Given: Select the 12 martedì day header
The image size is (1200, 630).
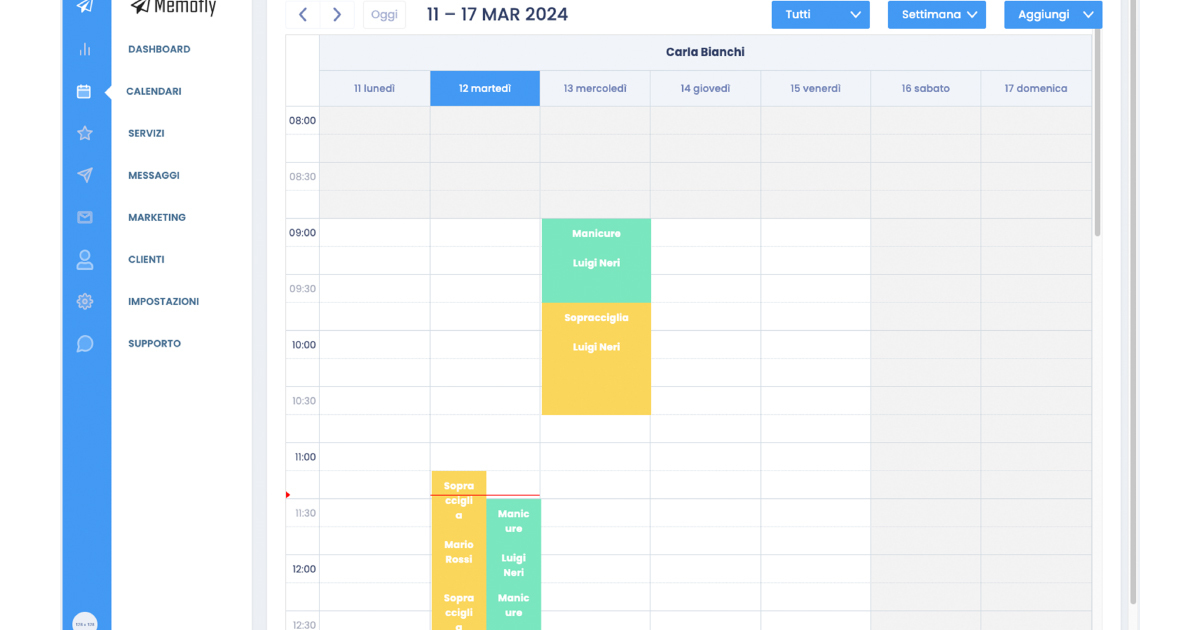Looking at the screenshot, I should [x=485, y=88].
